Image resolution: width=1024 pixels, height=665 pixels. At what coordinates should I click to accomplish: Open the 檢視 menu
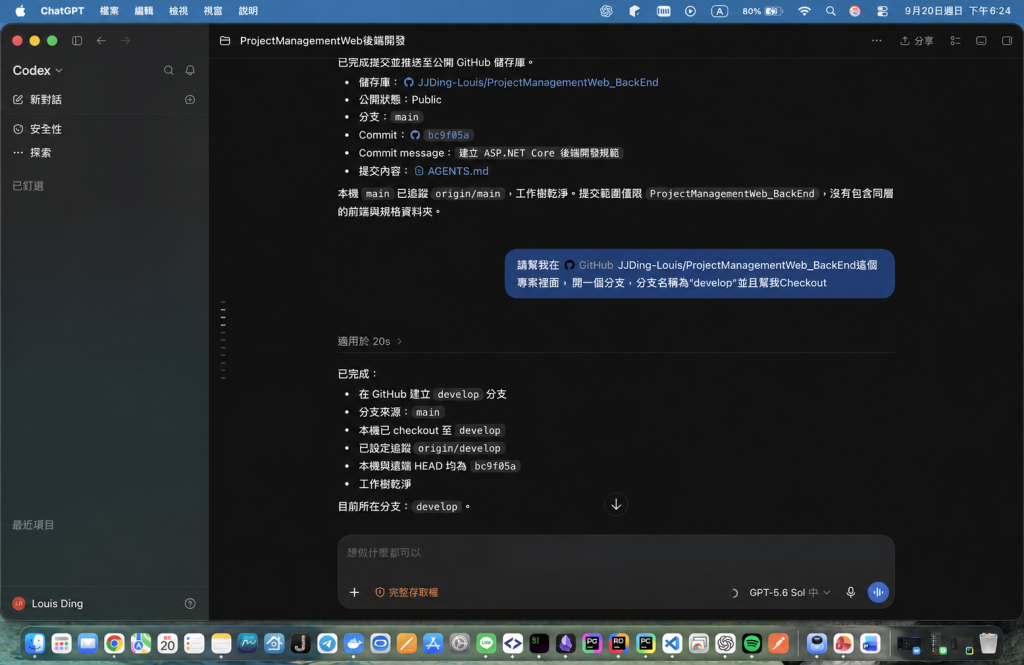(178, 10)
